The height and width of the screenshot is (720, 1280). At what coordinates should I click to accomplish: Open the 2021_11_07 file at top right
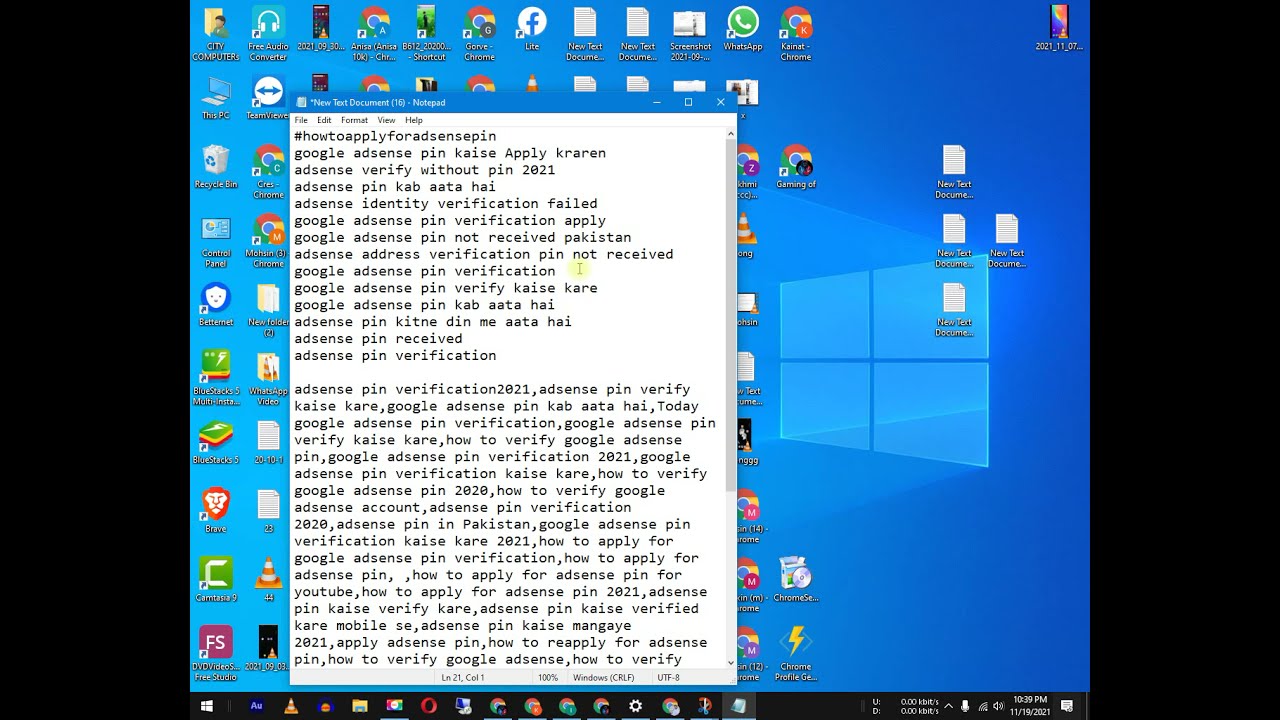pyautogui.click(x=1059, y=29)
